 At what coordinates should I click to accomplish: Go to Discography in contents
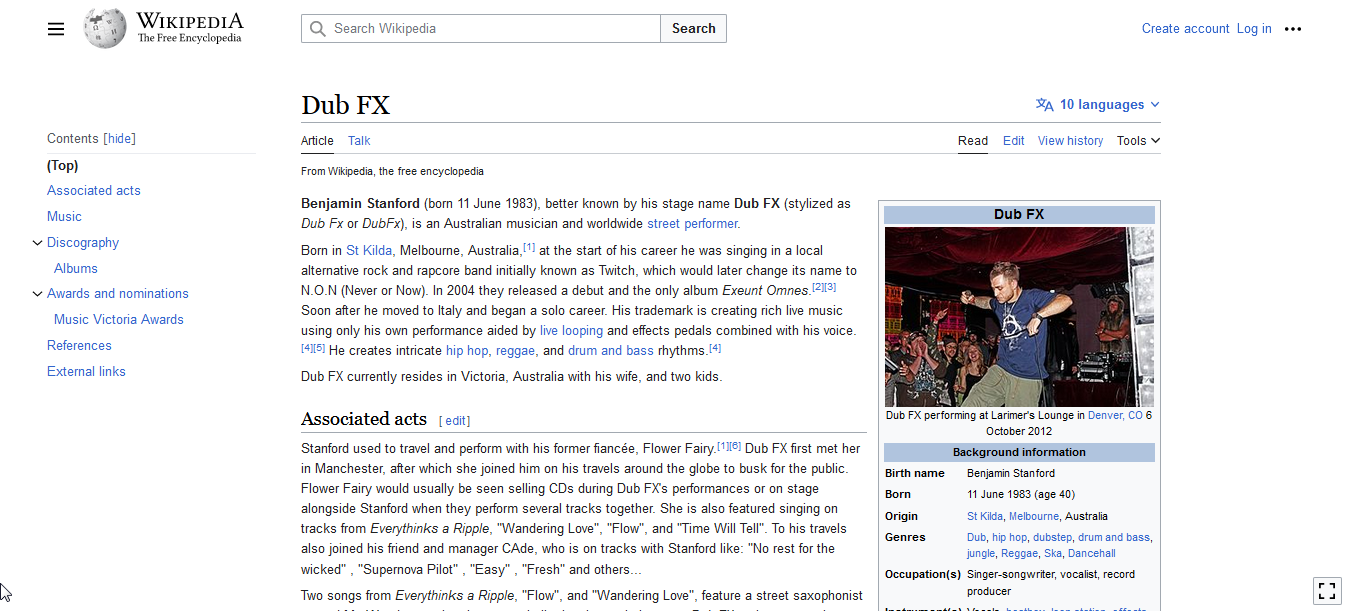point(83,243)
